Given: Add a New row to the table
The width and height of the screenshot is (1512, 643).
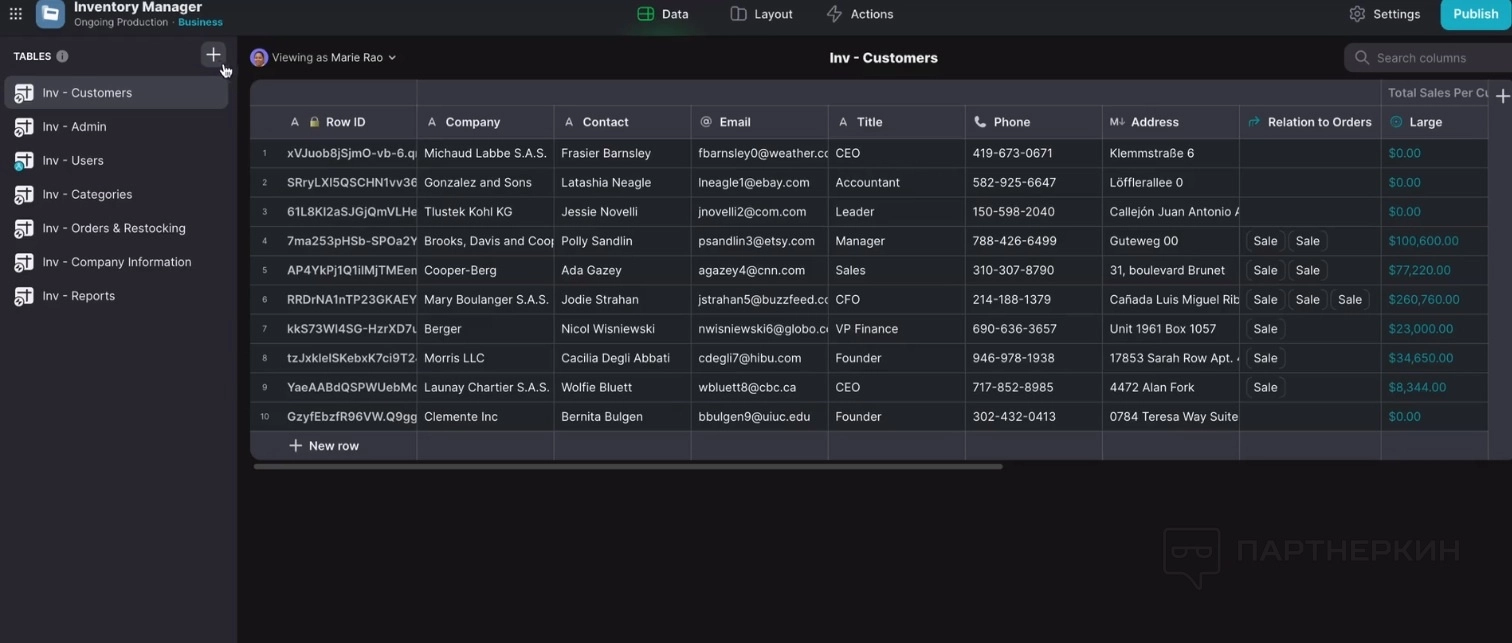Looking at the screenshot, I should (324, 446).
